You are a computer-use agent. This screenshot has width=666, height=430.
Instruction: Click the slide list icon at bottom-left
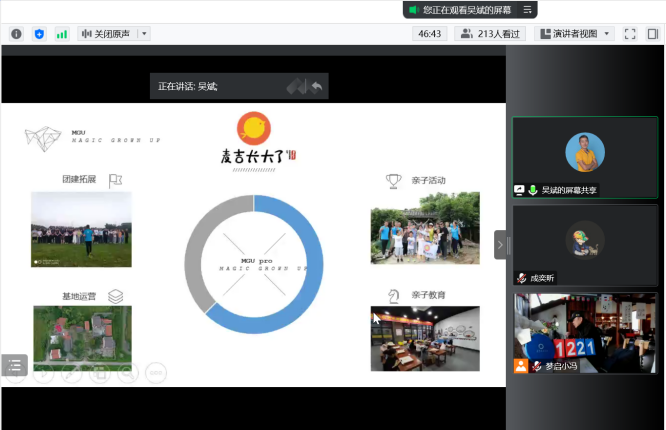tap(14, 366)
